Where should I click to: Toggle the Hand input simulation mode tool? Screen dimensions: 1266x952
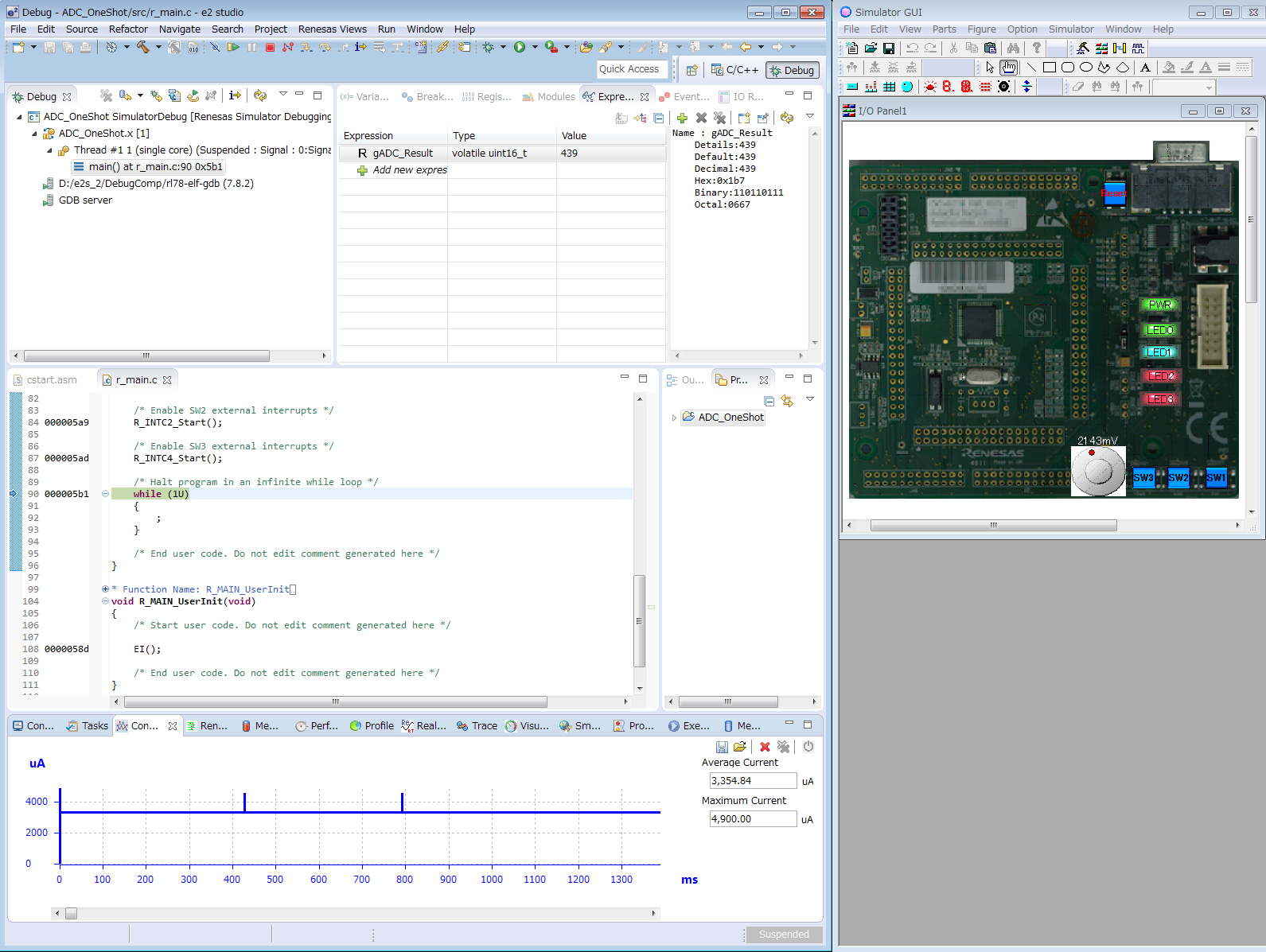coord(1009,68)
